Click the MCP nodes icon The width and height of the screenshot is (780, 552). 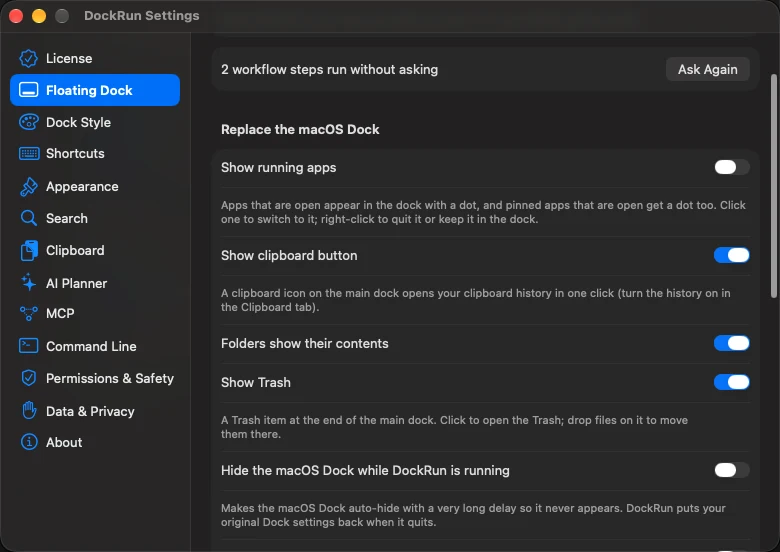pos(28,313)
